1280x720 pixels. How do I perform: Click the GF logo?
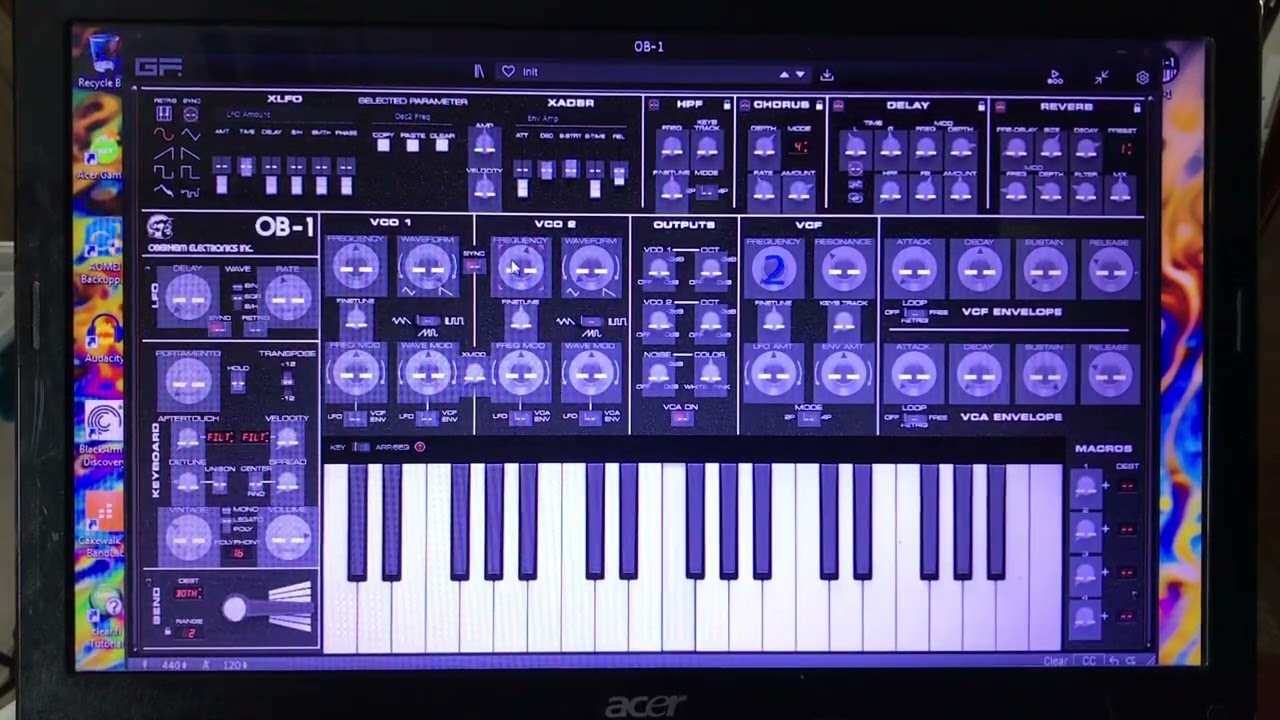[158, 68]
